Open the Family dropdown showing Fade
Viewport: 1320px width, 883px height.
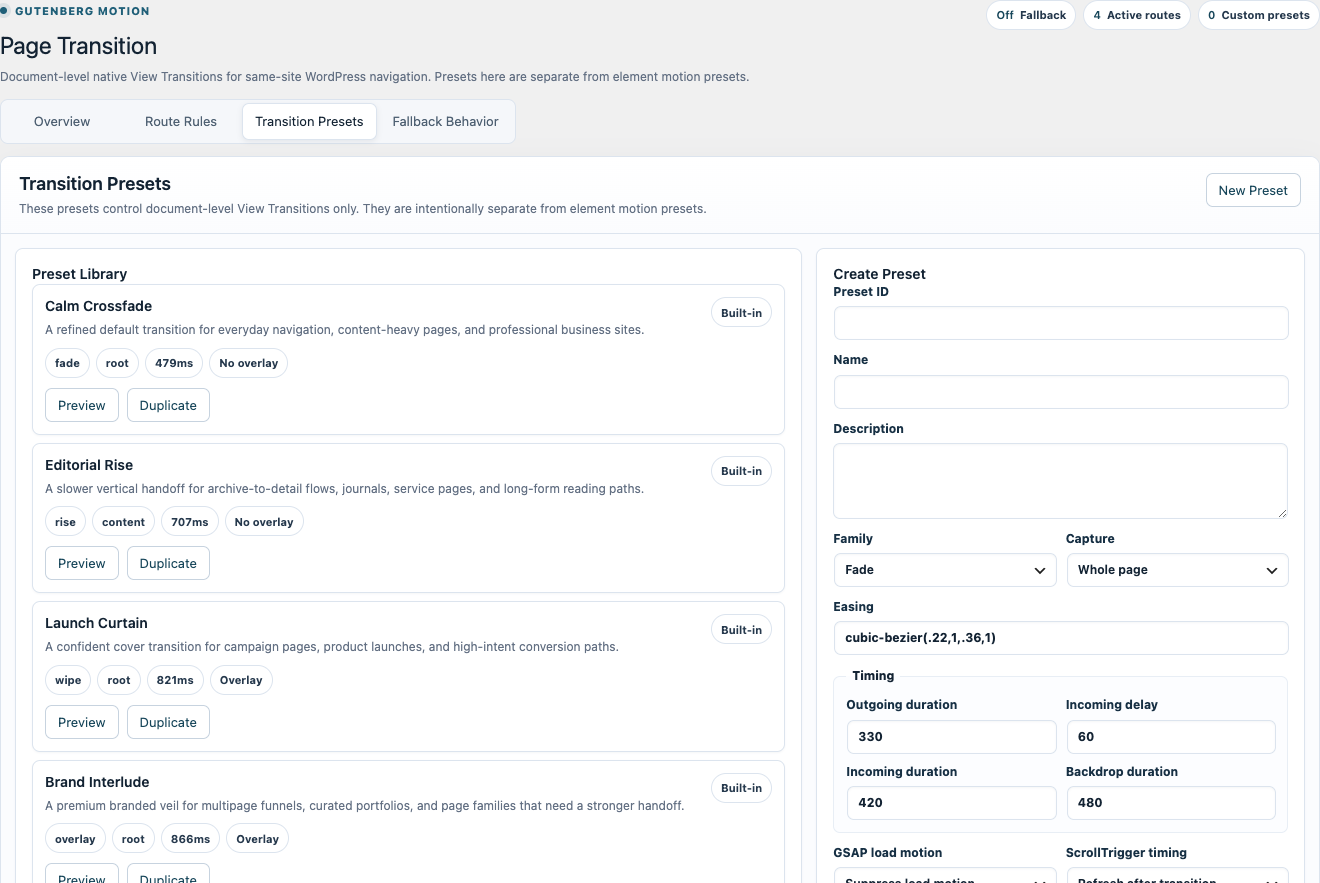tap(944, 570)
